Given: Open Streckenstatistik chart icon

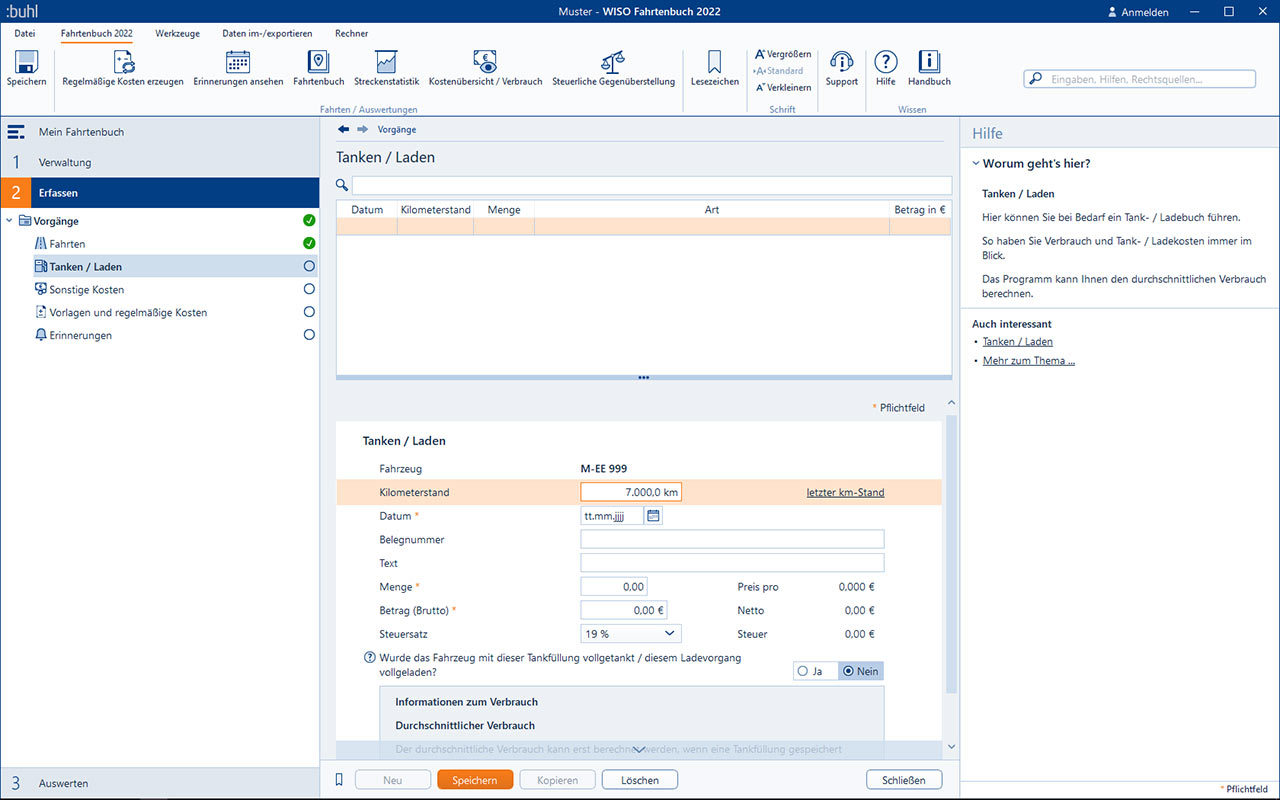Looking at the screenshot, I should coord(386,62).
